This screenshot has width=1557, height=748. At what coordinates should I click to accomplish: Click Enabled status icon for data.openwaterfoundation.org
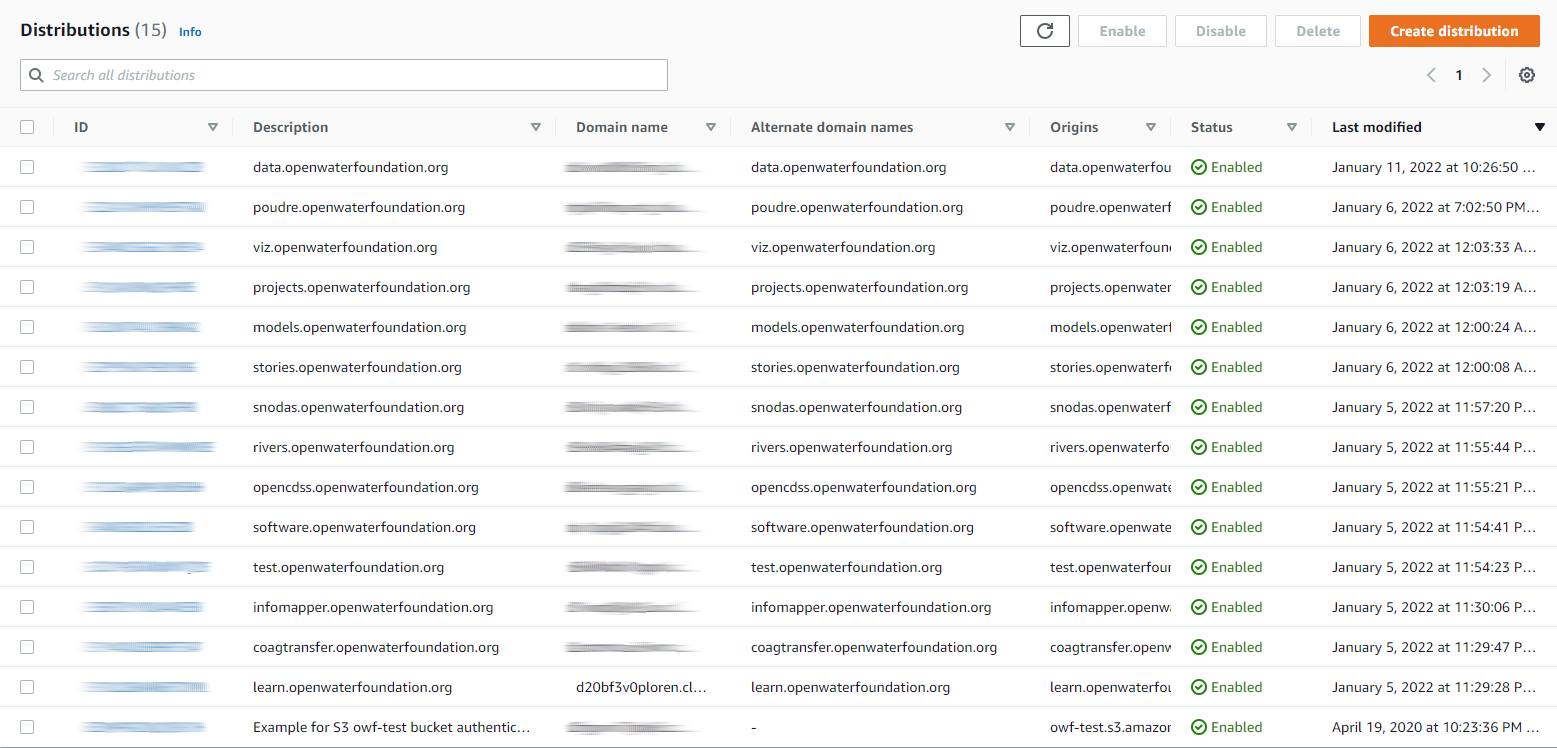[x=1198, y=167]
